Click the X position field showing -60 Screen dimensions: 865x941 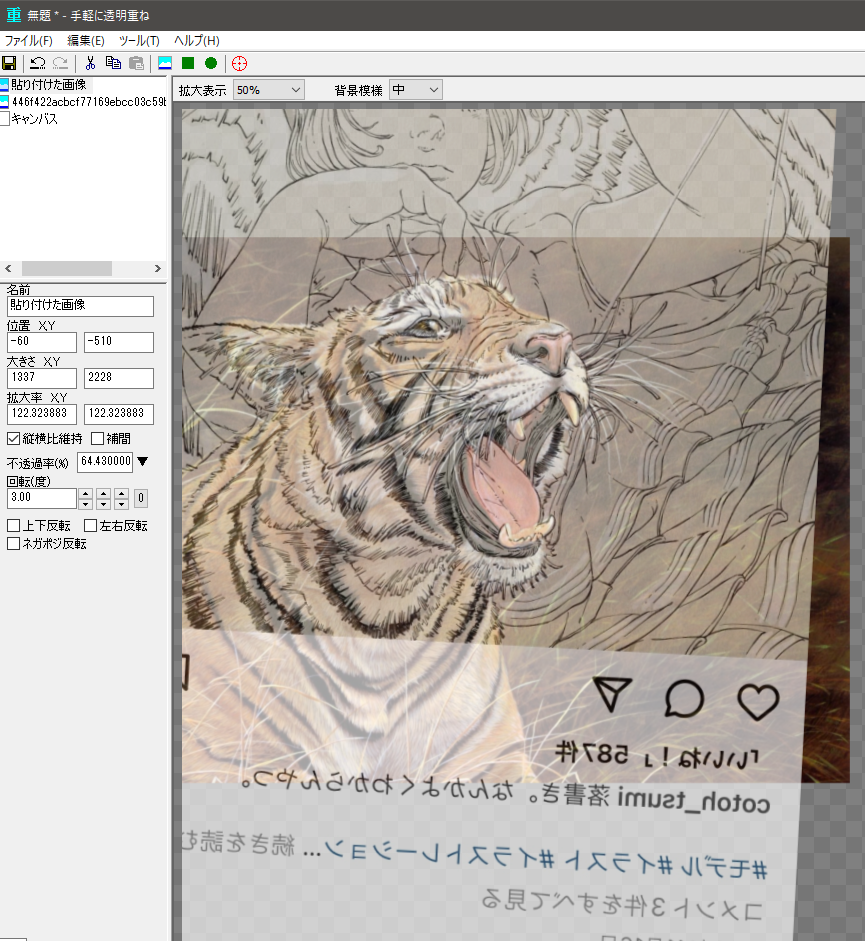tap(41, 342)
